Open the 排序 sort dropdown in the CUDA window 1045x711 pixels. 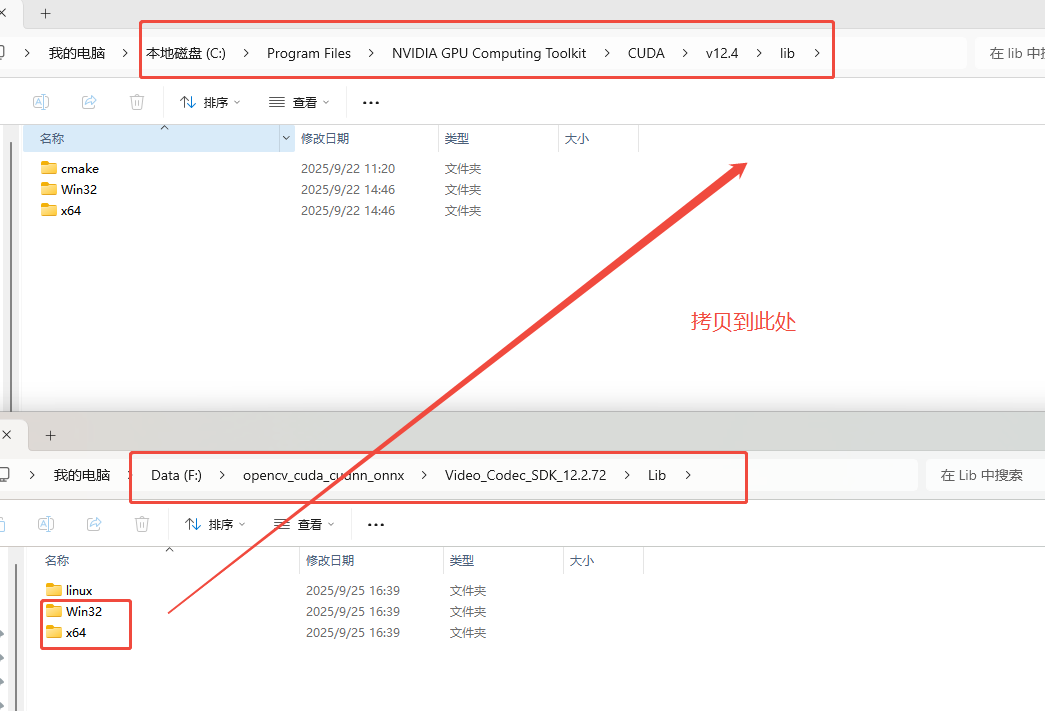tap(210, 102)
